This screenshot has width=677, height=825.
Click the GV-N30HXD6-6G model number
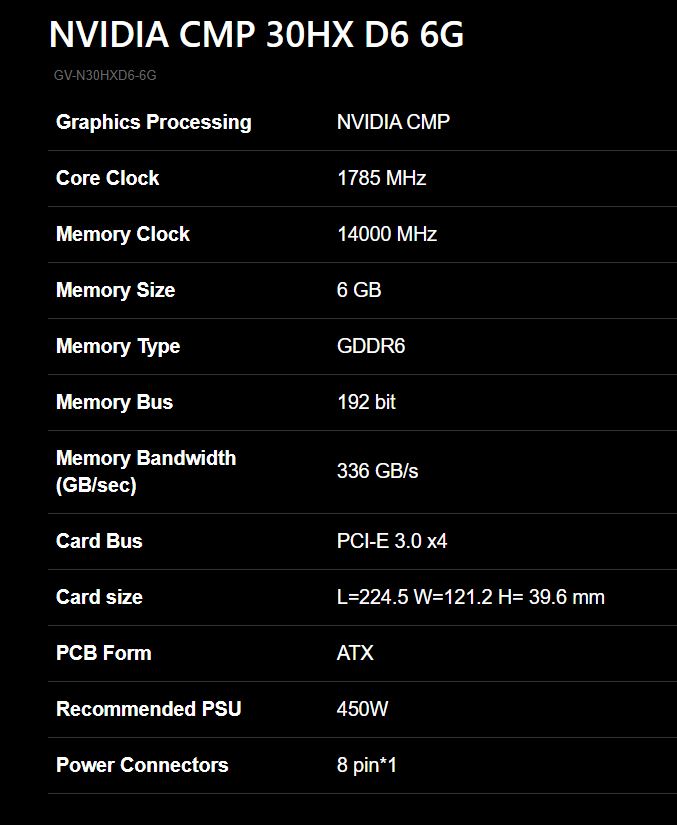105,75
